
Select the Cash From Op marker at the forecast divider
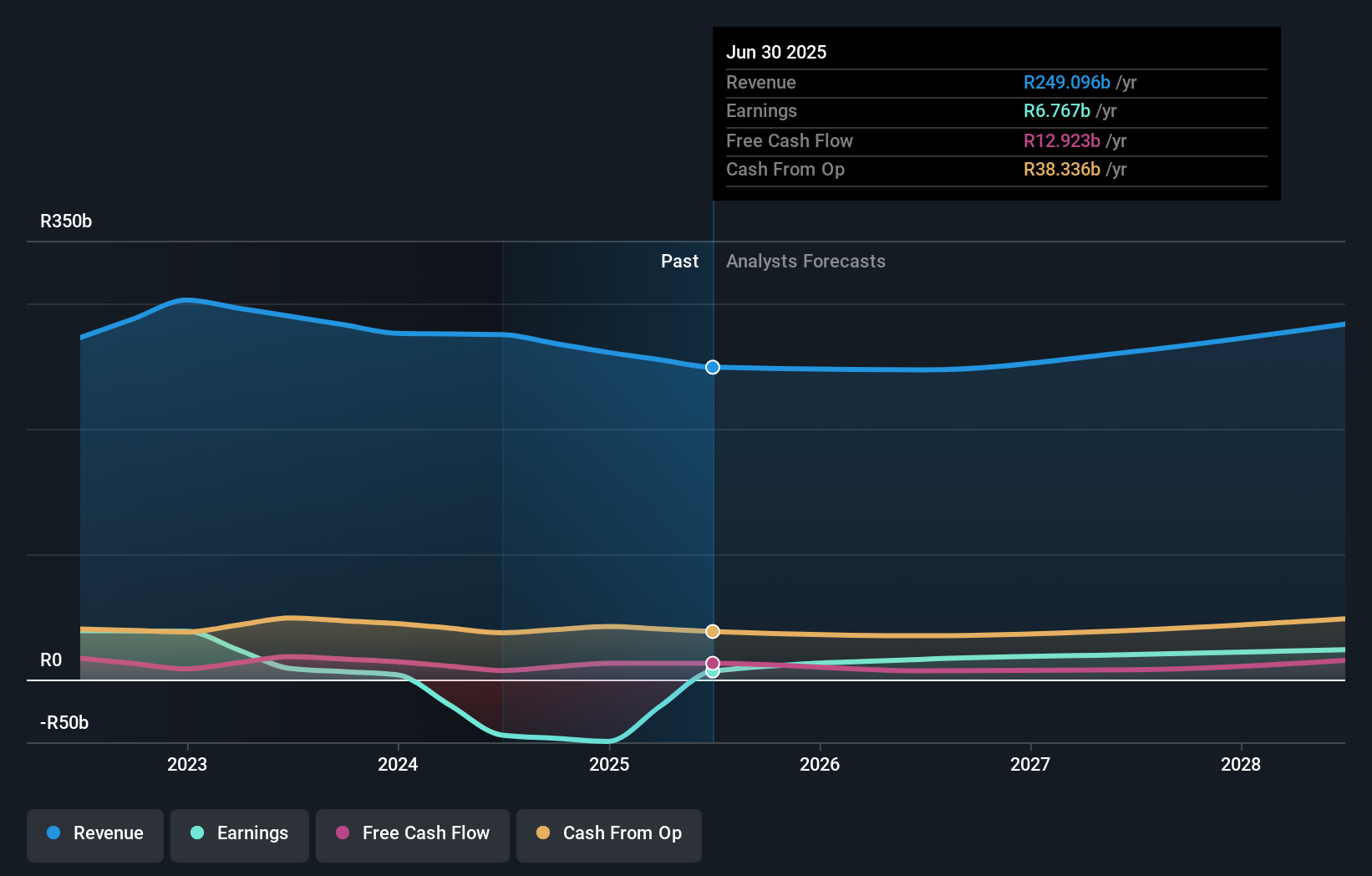pyautogui.click(x=712, y=631)
